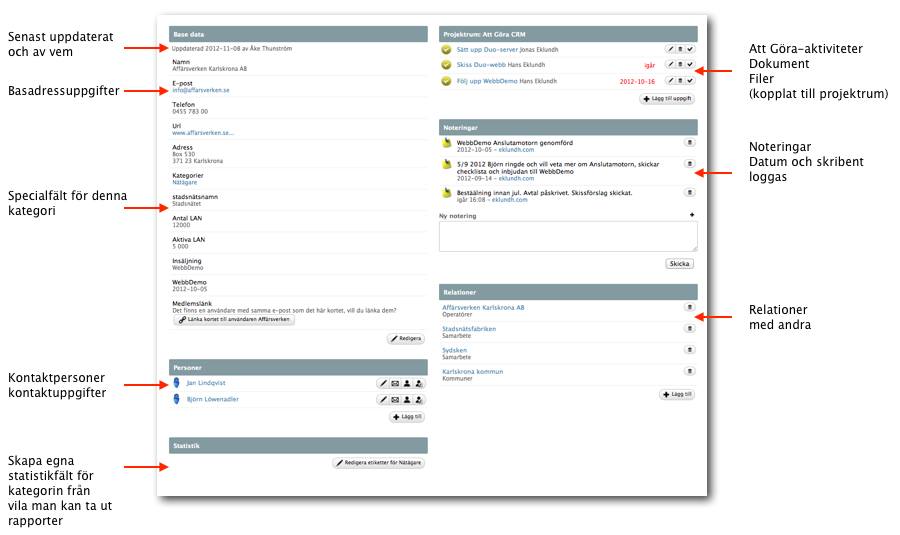Click Lägg till uppgift in Projektrum

[668, 99]
